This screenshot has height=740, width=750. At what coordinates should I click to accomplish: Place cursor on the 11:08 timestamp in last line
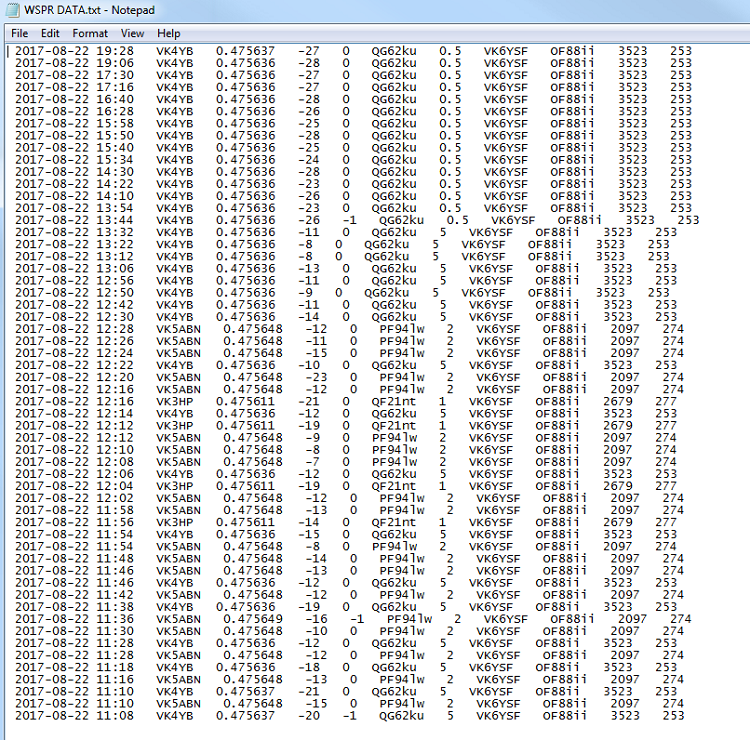click(115, 715)
